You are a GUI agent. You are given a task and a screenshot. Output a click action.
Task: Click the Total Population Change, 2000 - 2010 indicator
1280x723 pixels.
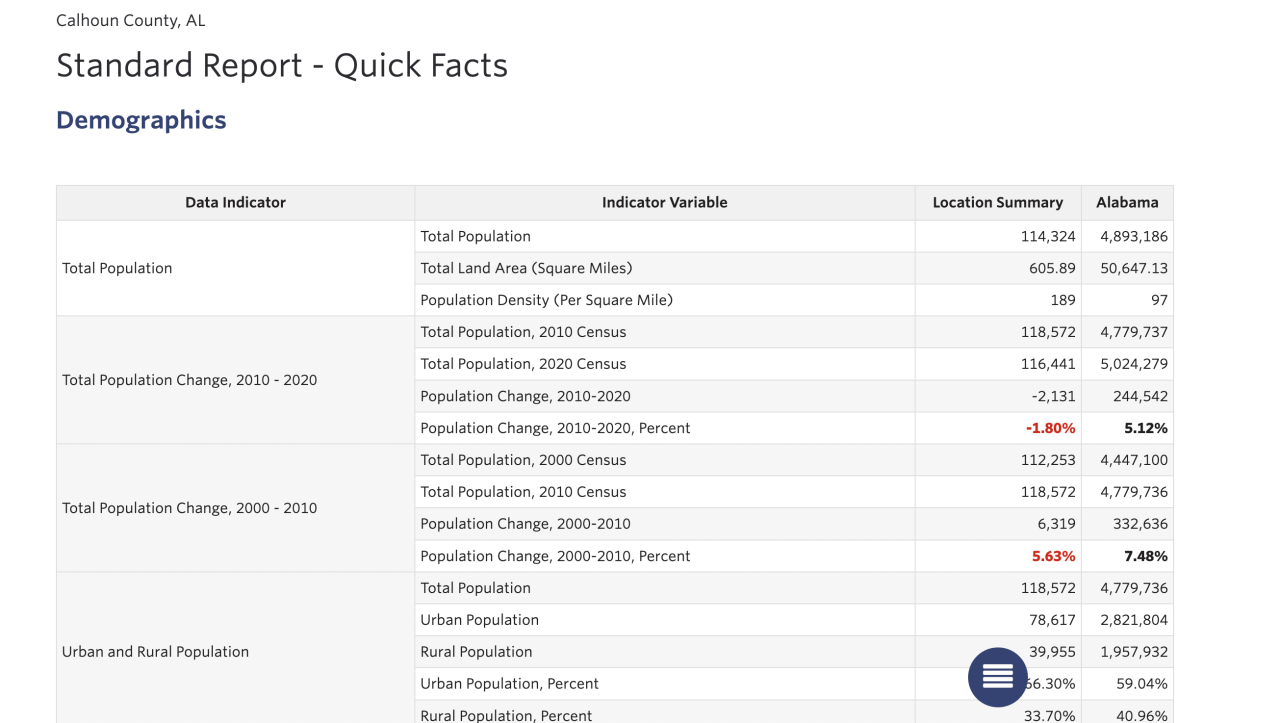click(189, 508)
